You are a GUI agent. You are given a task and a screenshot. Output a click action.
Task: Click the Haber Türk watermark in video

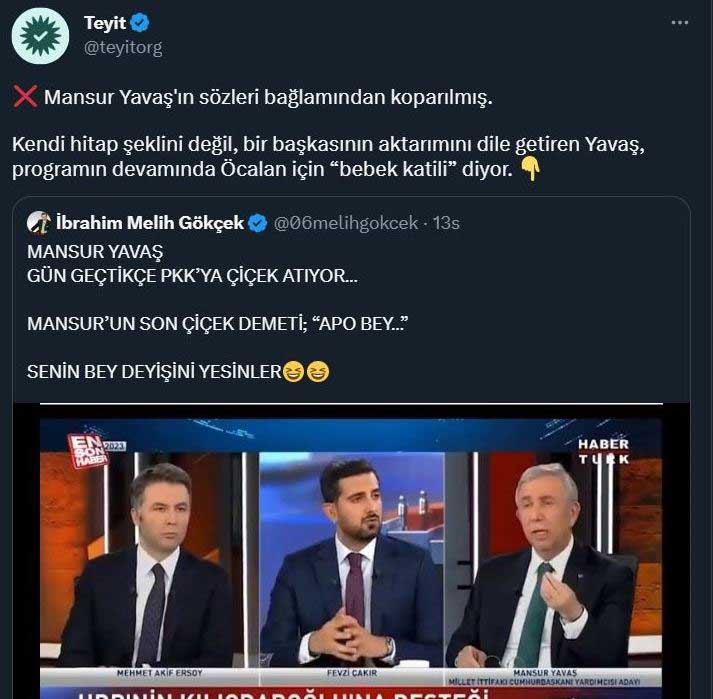coord(603,451)
